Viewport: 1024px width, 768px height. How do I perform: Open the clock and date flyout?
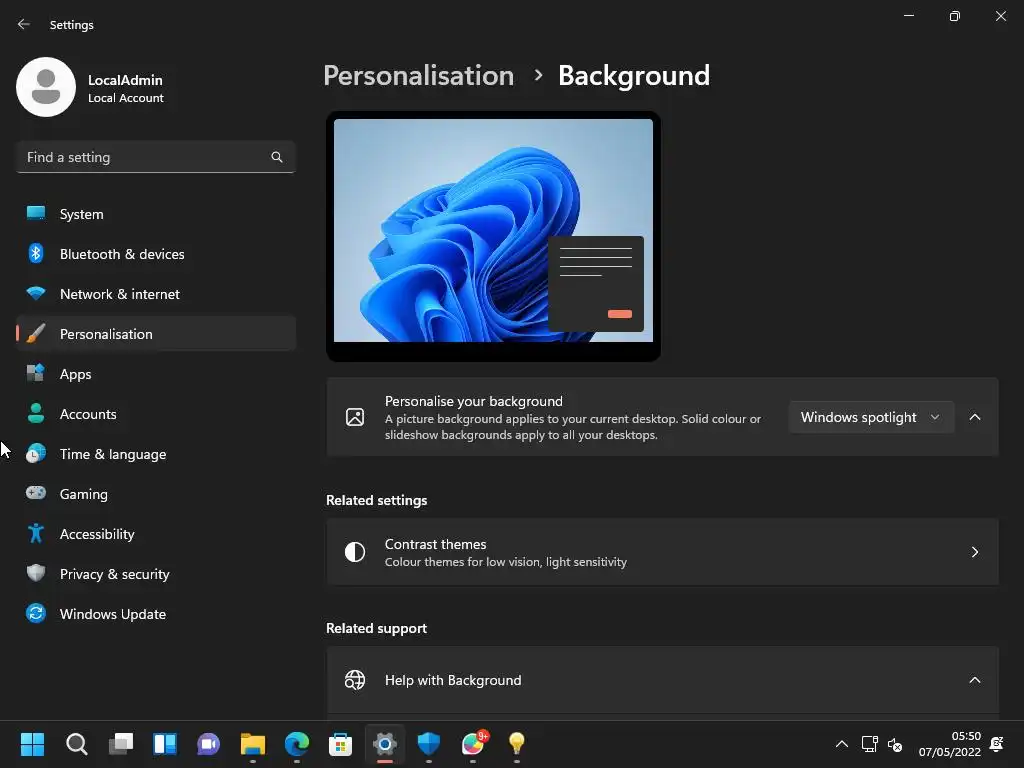point(949,744)
